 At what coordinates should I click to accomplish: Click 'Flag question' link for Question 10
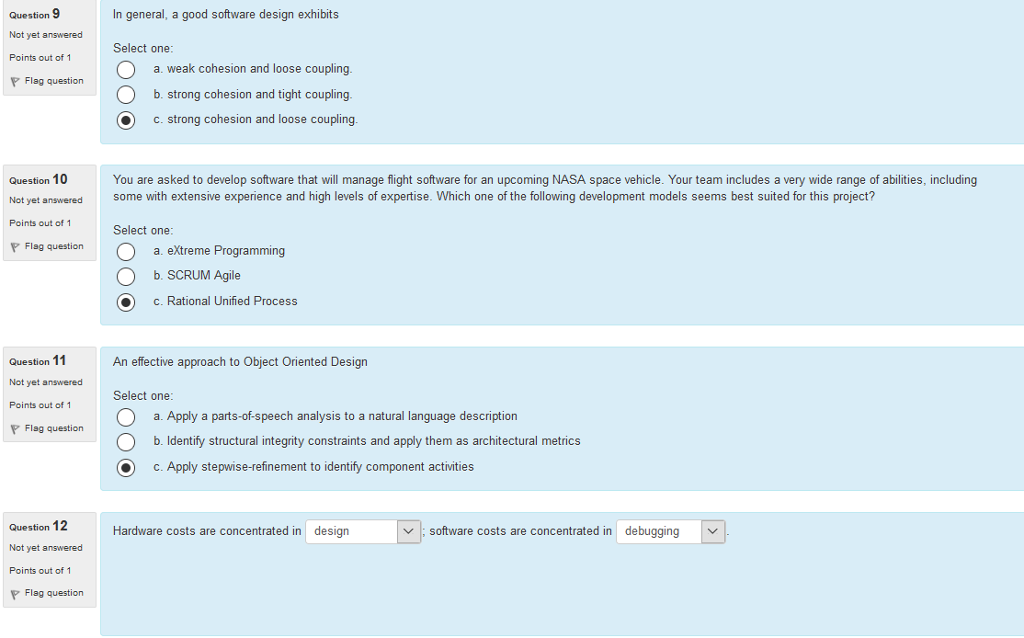click(54, 246)
